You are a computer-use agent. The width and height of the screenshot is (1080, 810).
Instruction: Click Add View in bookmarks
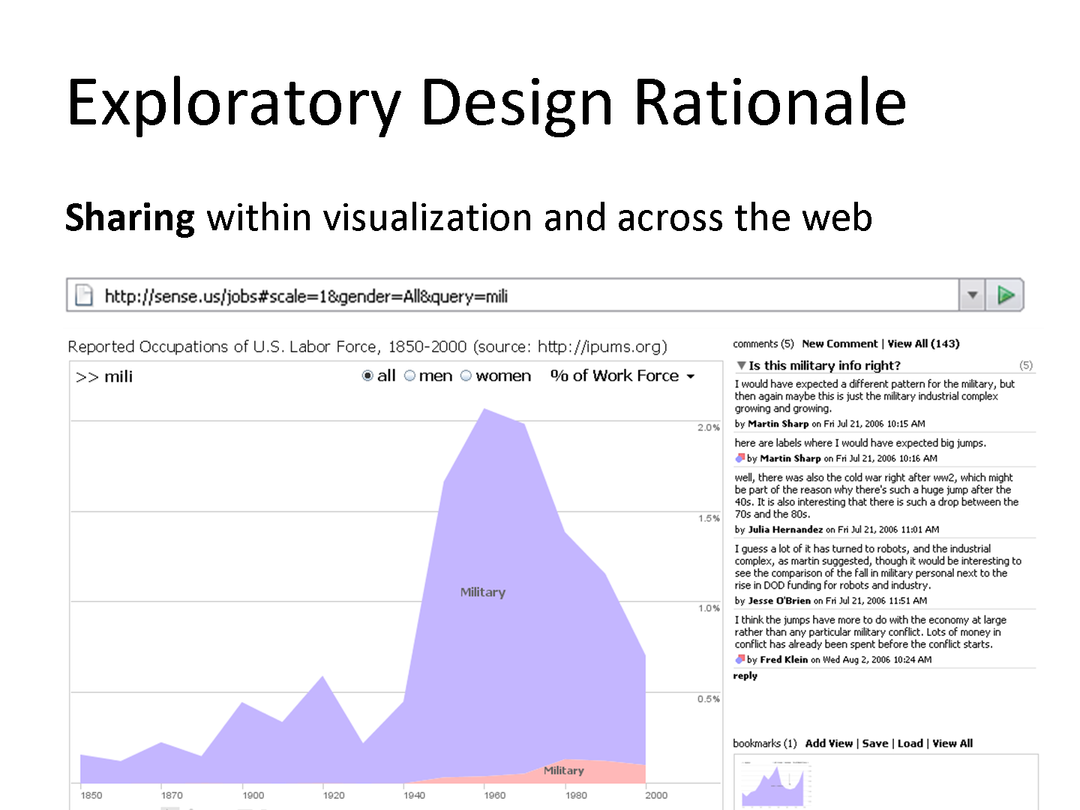pos(829,744)
